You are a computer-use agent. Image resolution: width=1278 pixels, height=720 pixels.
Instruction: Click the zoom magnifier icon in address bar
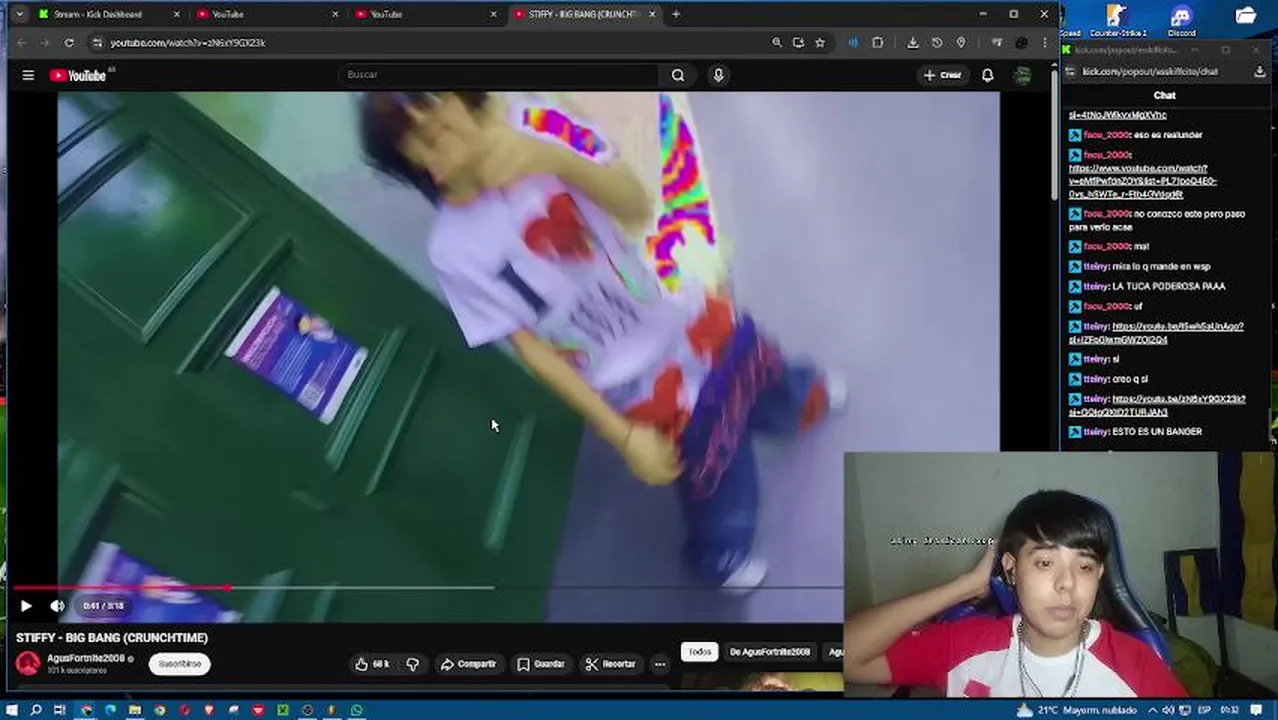click(776, 43)
